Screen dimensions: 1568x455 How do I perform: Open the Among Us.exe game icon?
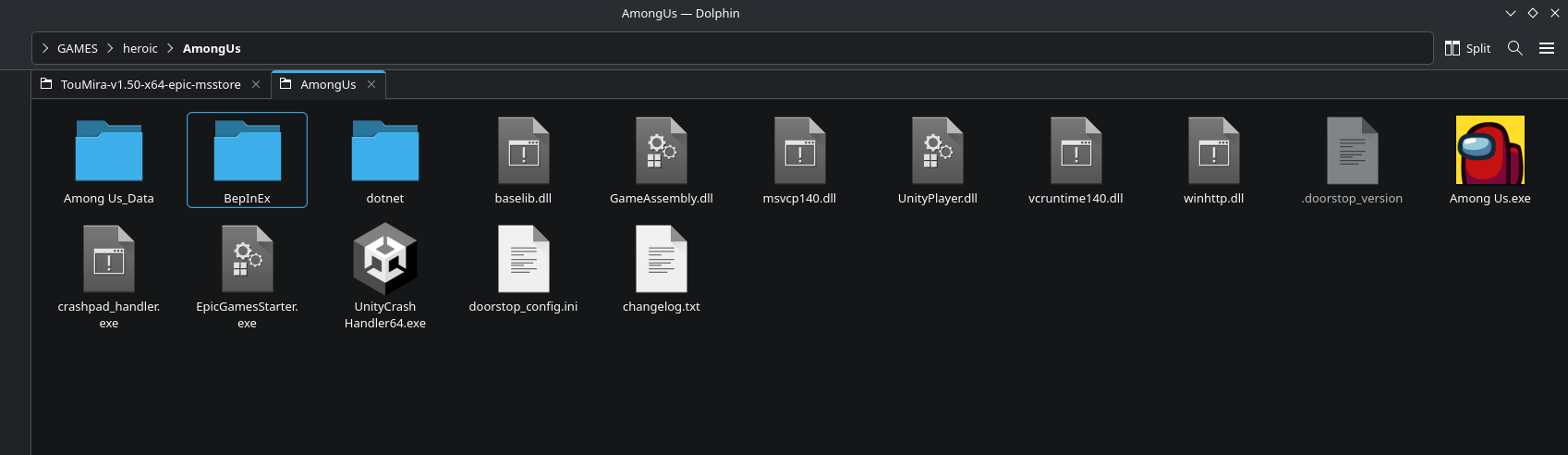(1489, 151)
